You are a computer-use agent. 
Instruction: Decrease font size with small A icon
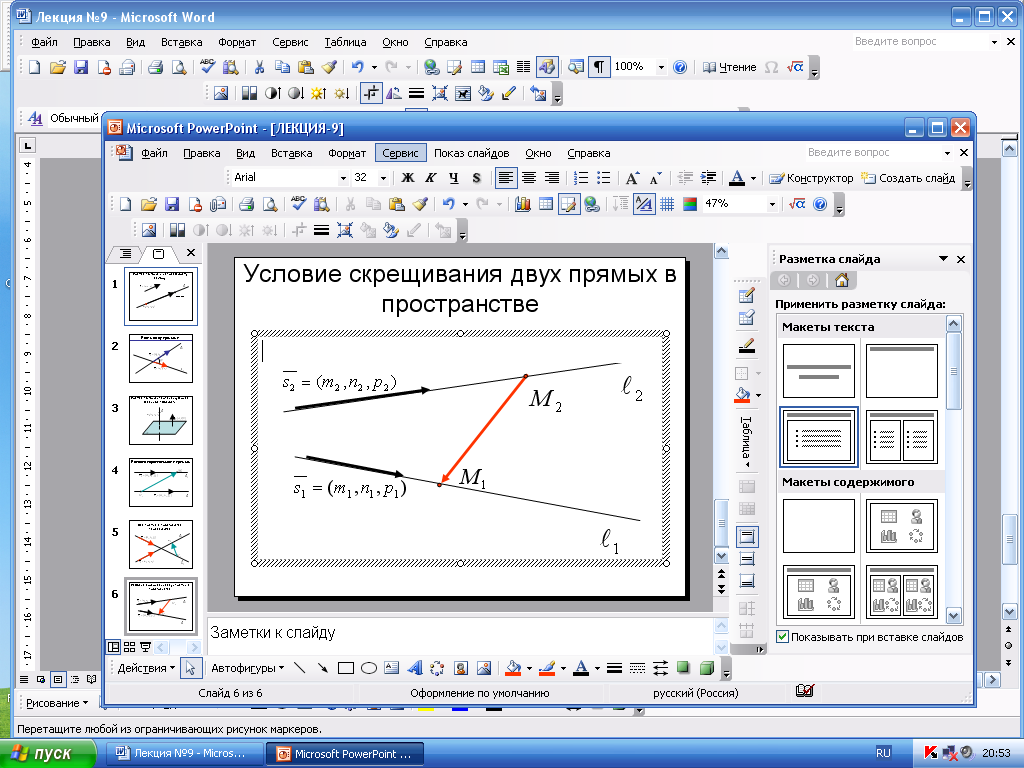tap(655, 178)
